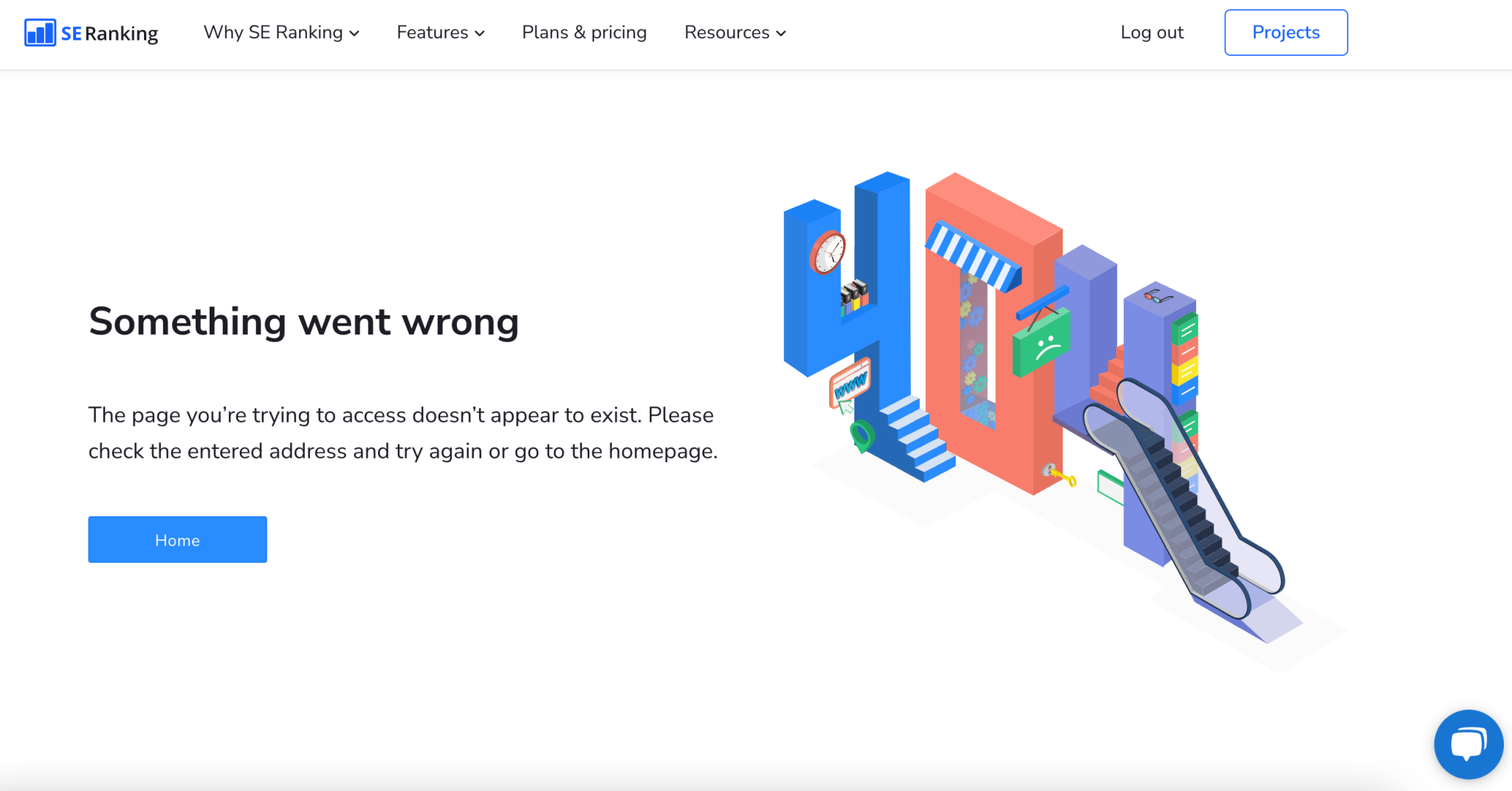Log out of the account
Screen dimensions: 1512x791
(x=1152, y=32)
